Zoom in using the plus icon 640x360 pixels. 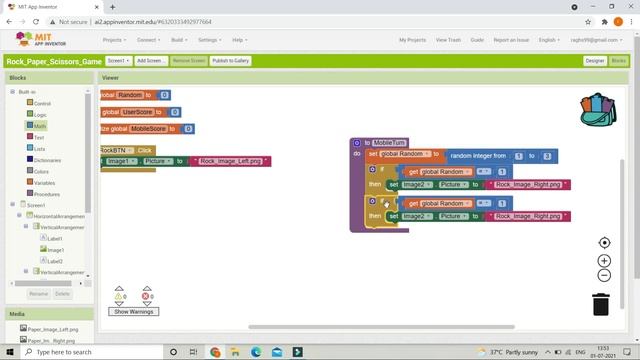tap(604, 261)
